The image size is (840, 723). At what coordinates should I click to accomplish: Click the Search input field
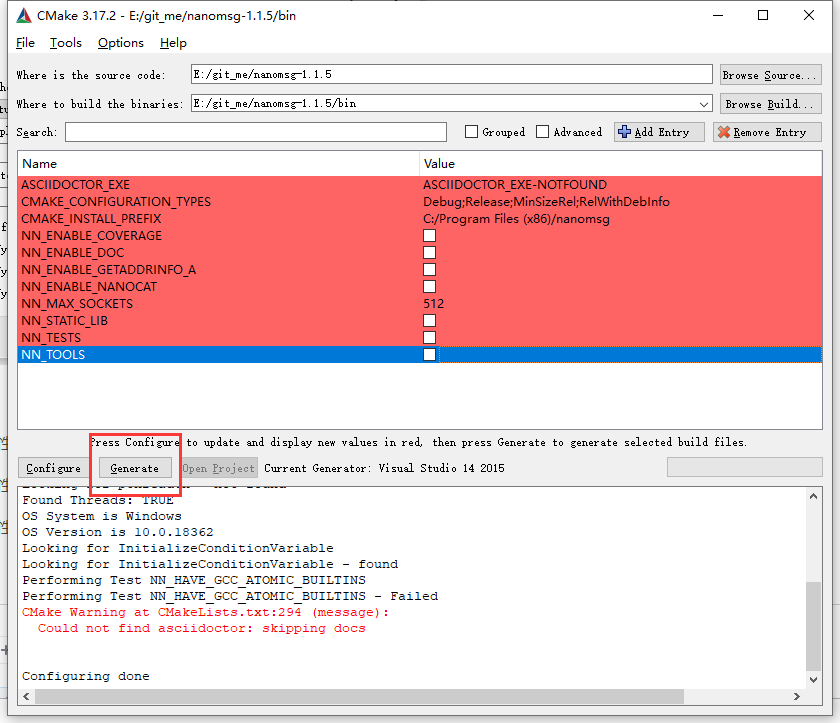pos(255,131)
